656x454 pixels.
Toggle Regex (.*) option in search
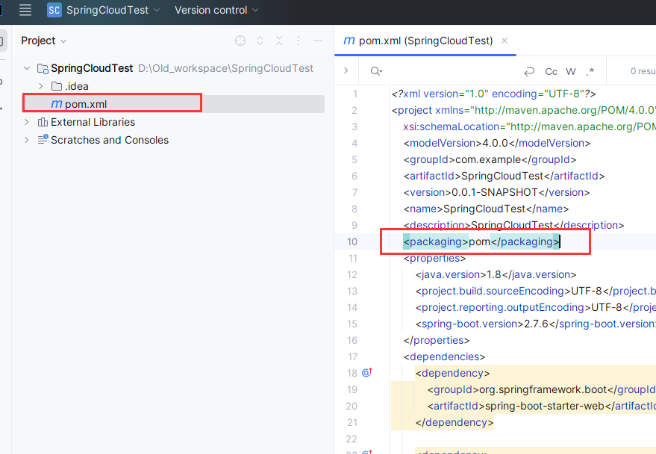[590, 71]
